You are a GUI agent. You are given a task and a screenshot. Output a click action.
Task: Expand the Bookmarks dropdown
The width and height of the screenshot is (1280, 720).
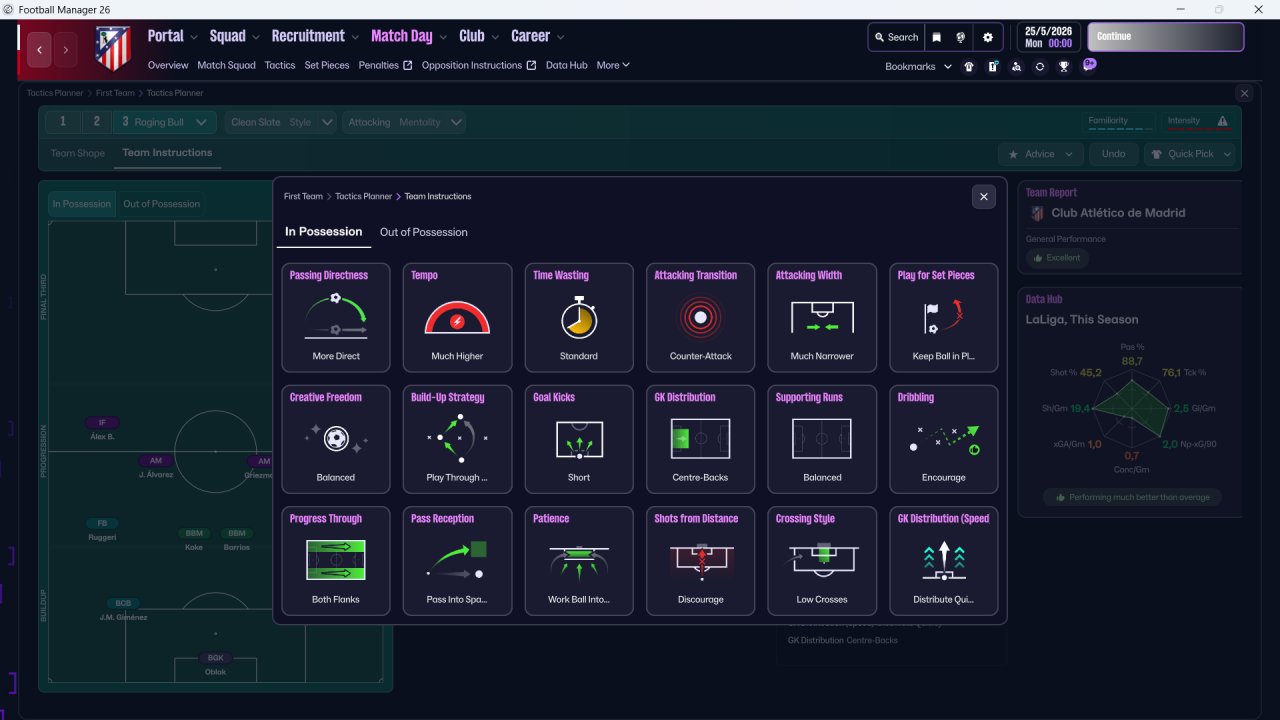point(918,66)
